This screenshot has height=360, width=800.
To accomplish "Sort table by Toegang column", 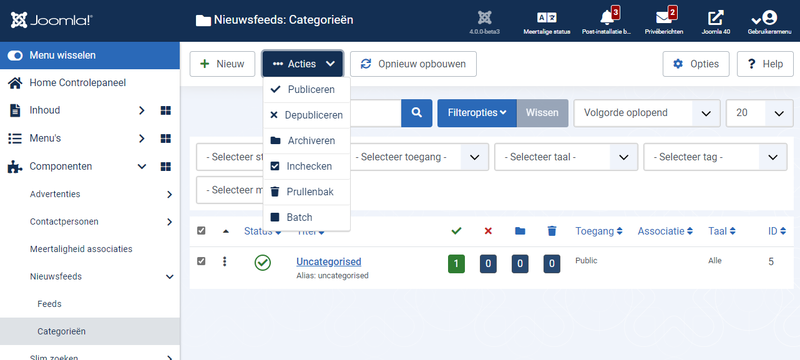I will [599, 231].
